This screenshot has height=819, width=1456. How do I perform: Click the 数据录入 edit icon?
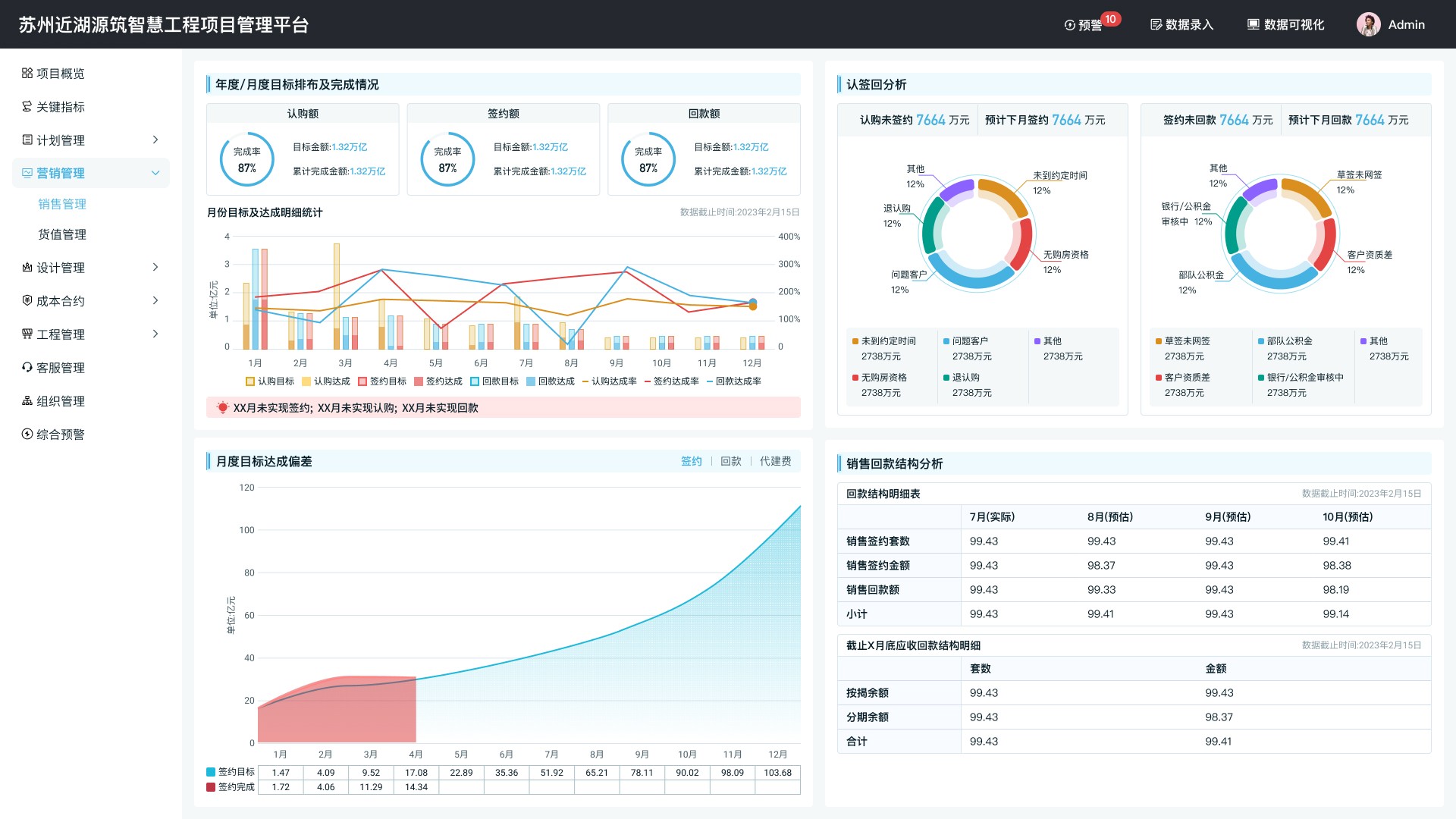1156,25
